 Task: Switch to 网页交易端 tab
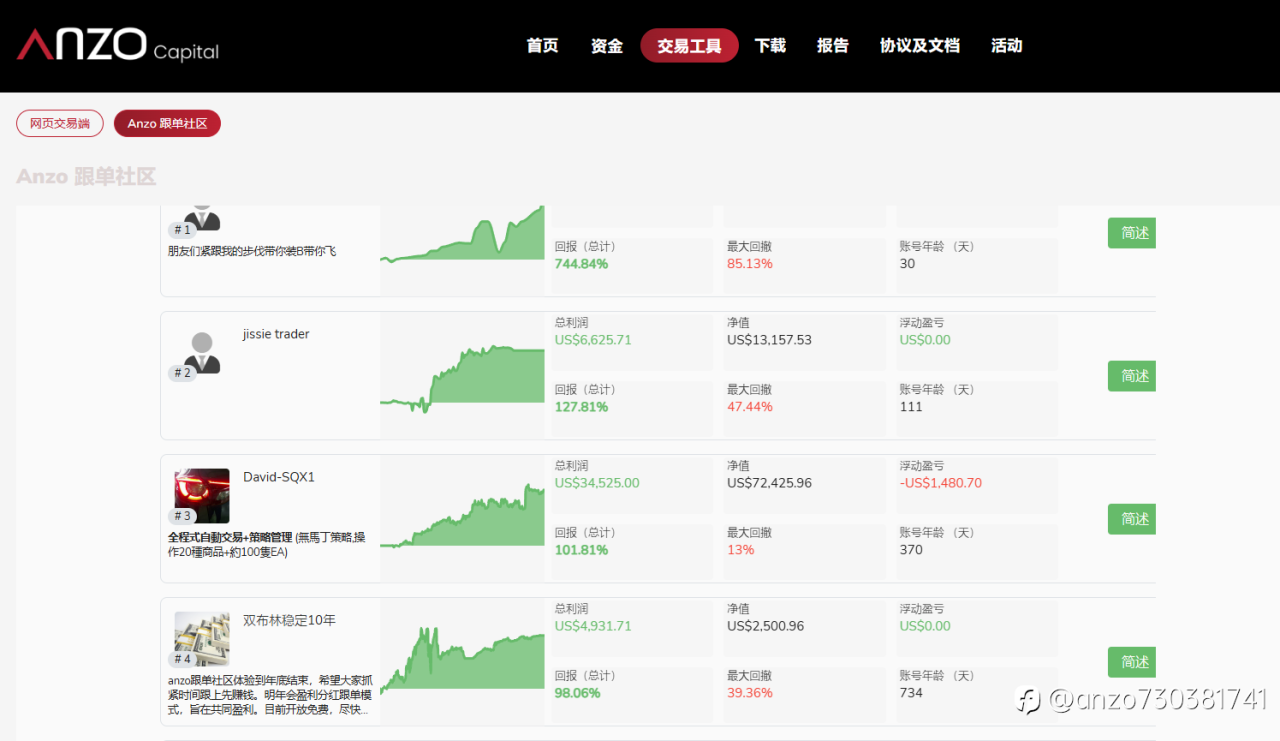pos(60,123)
